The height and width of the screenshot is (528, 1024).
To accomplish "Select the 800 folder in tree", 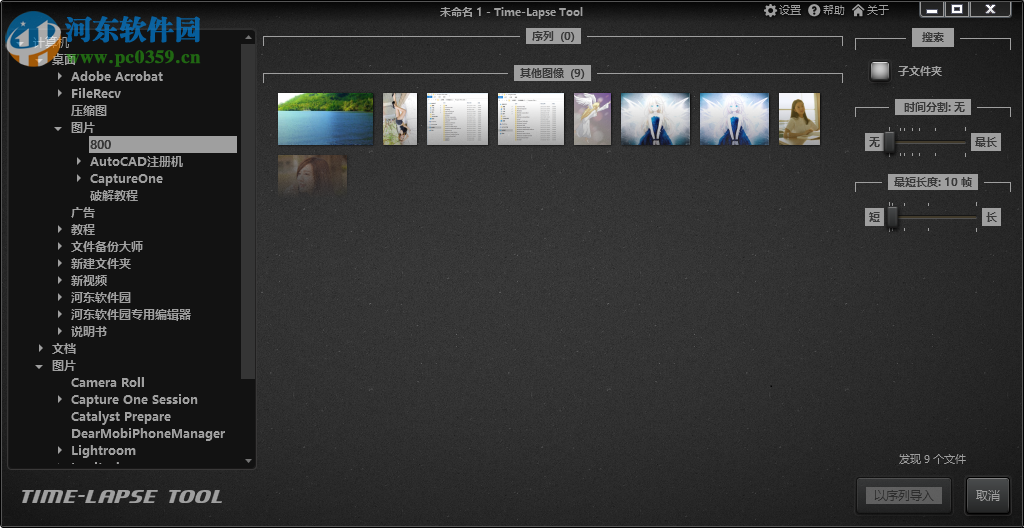I will 163,144.
